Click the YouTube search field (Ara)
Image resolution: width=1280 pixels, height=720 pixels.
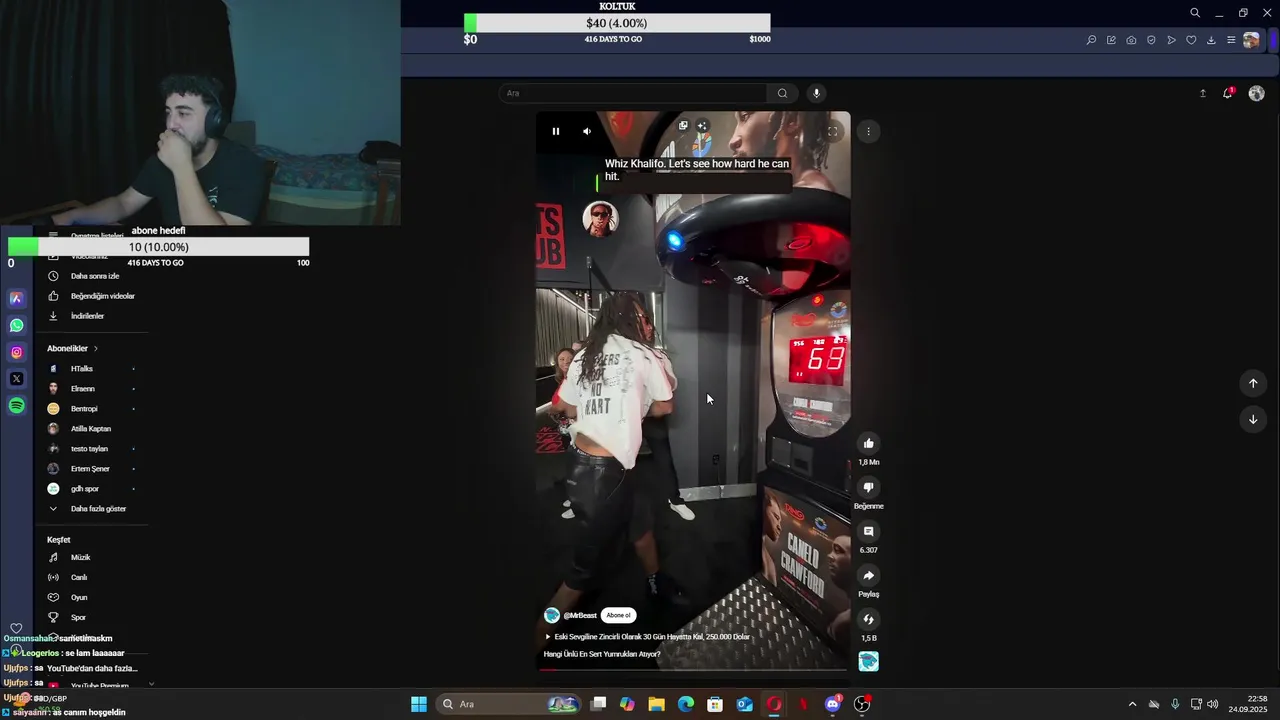pyautogui.click(x=632, y=93)
